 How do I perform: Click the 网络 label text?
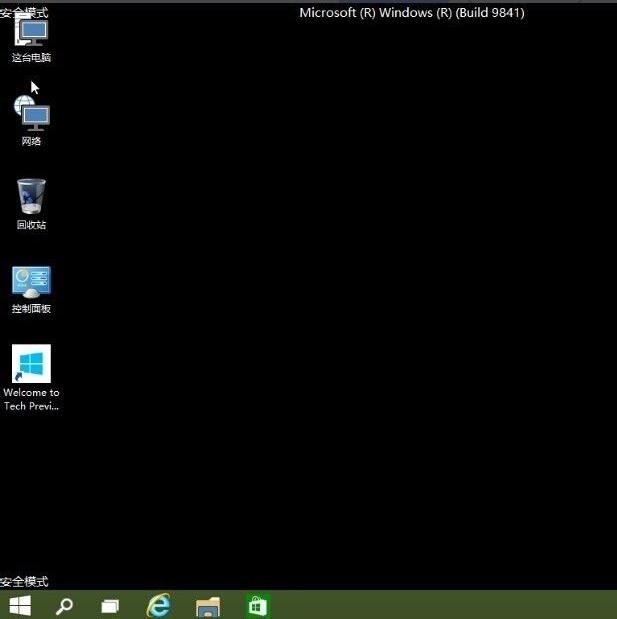31,141
